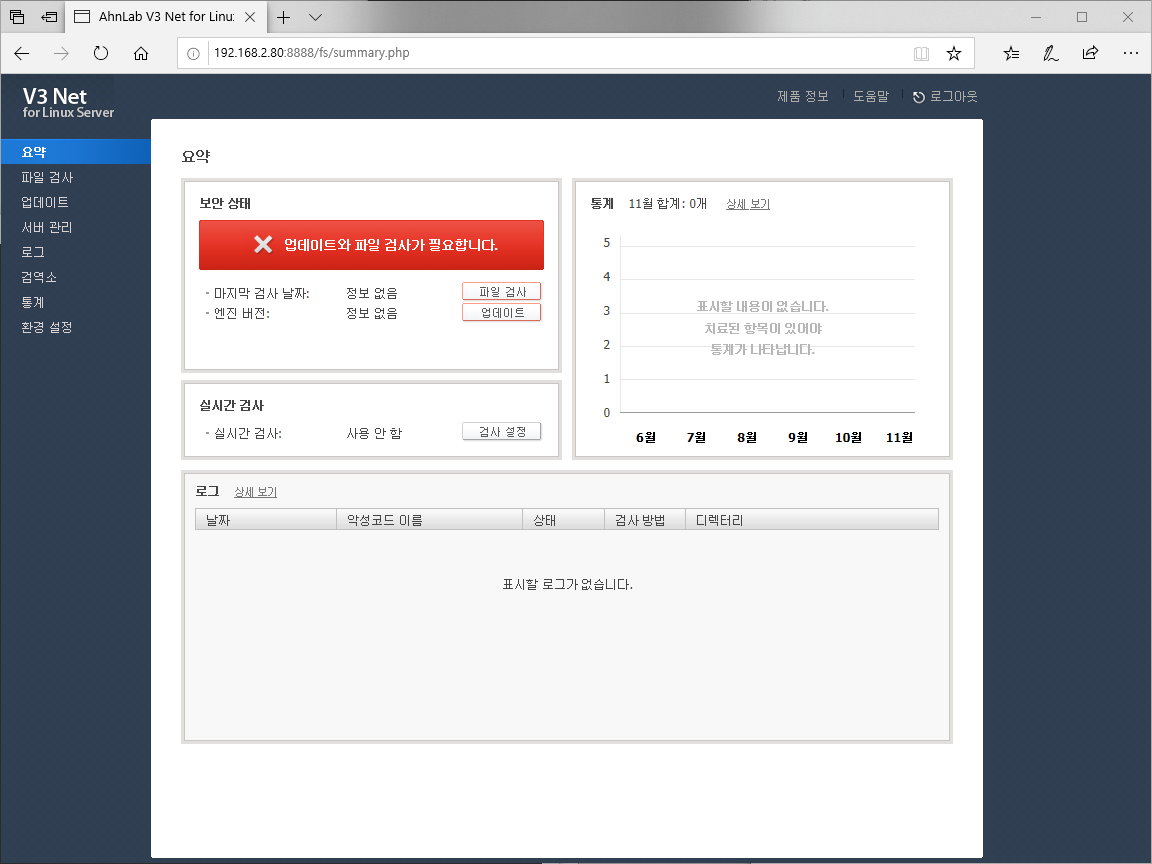Reload the page with the refresh icon
The height and width of the screenshot is (864, 1152).
tap(101, 53)
